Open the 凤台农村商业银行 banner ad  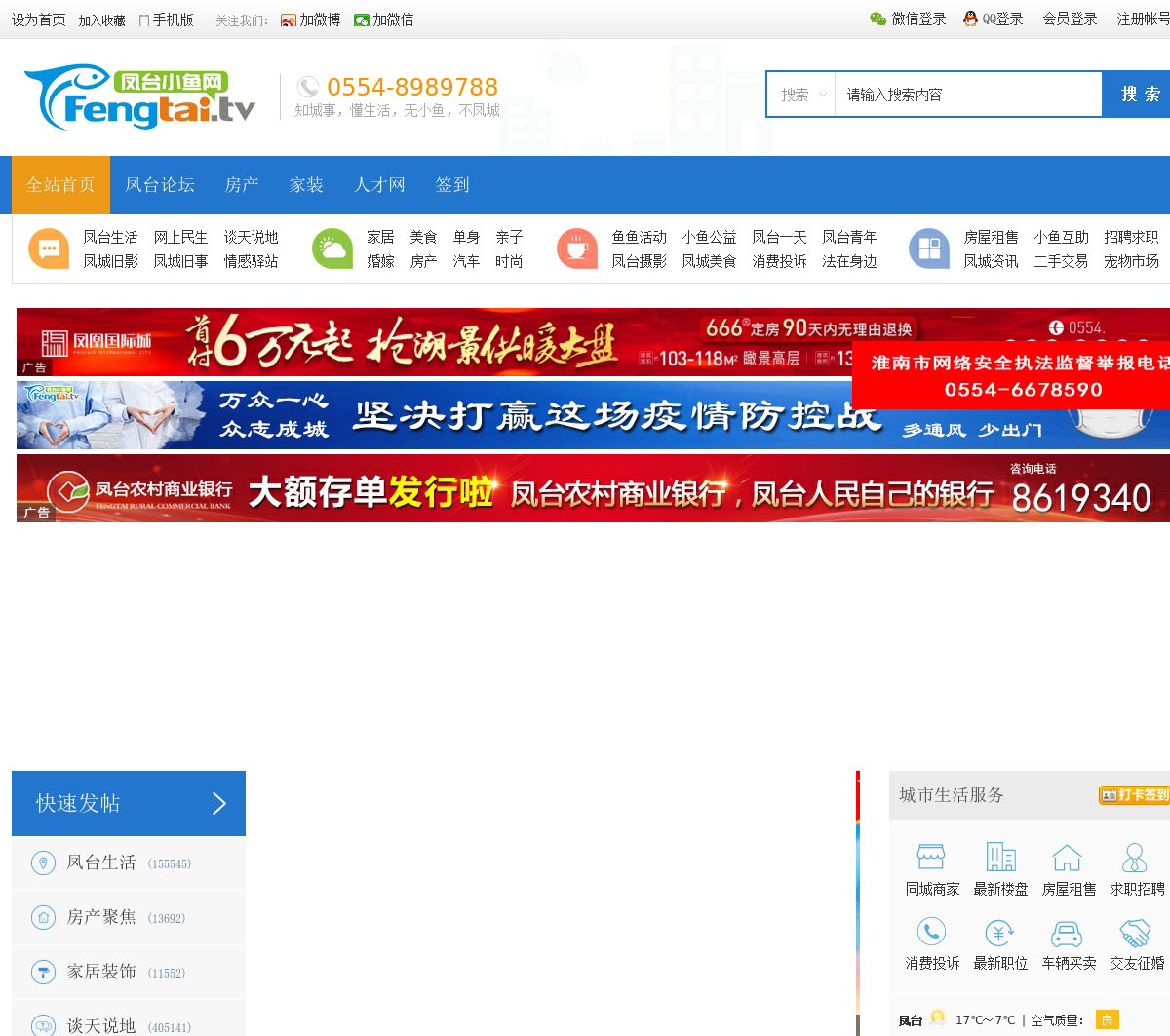[593, 488]
